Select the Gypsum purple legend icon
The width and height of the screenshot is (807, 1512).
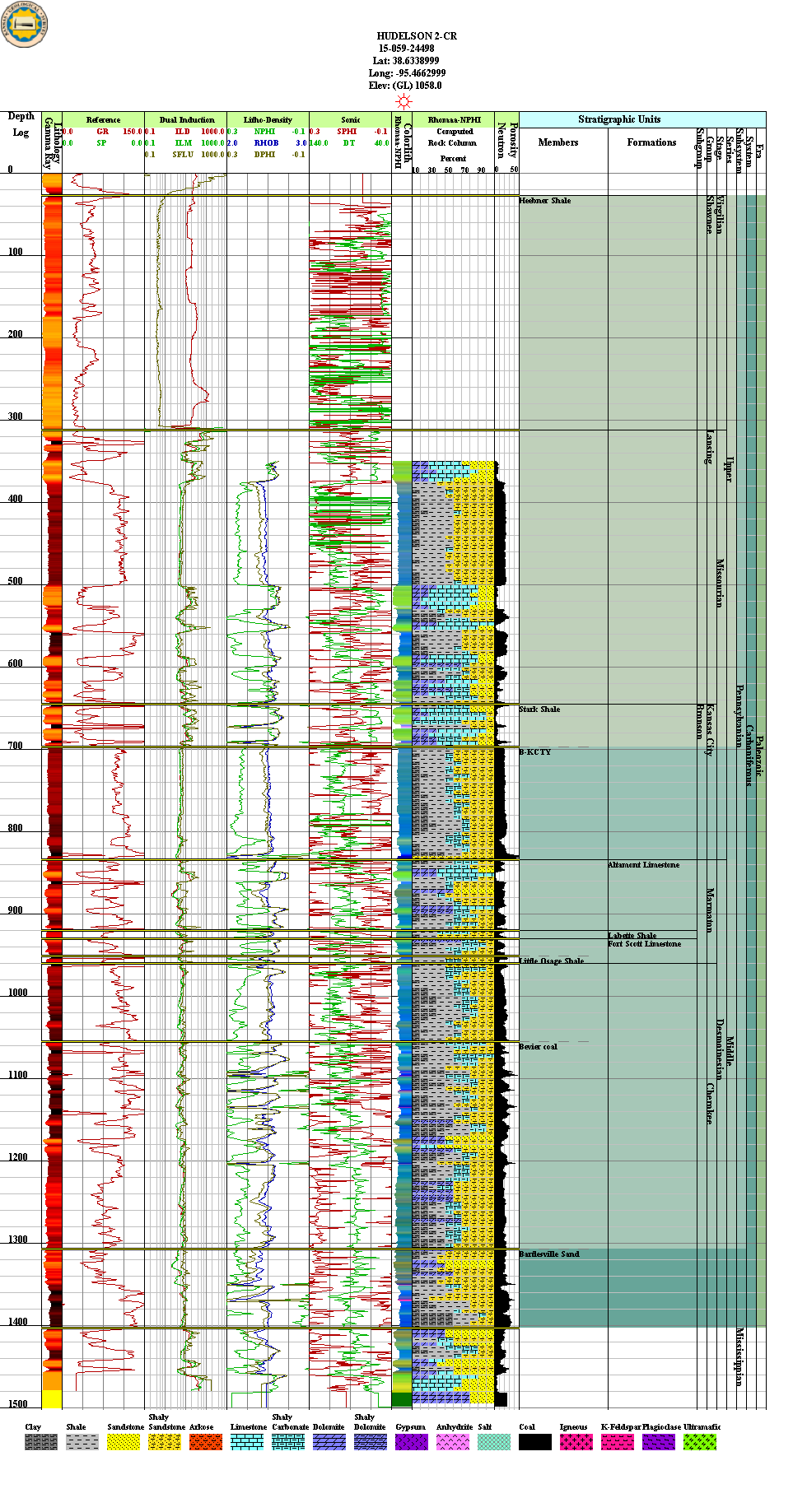411,1441
